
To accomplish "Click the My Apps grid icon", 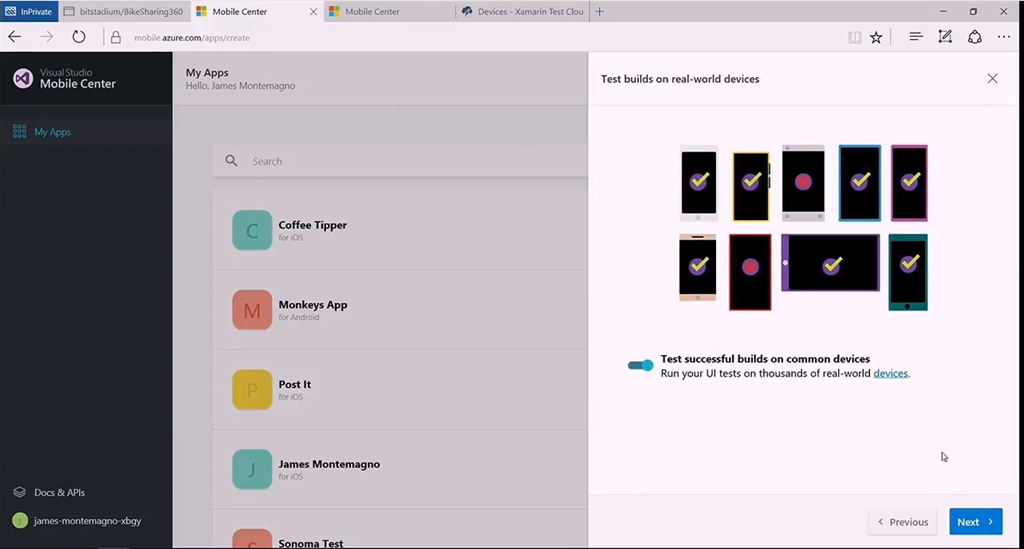I will coord(20,131).
